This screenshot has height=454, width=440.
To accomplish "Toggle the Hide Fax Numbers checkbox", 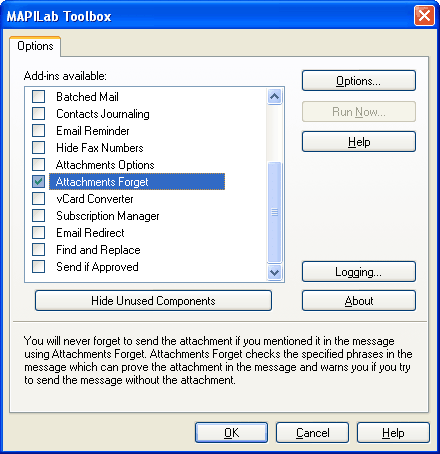I will click(38, 148).
